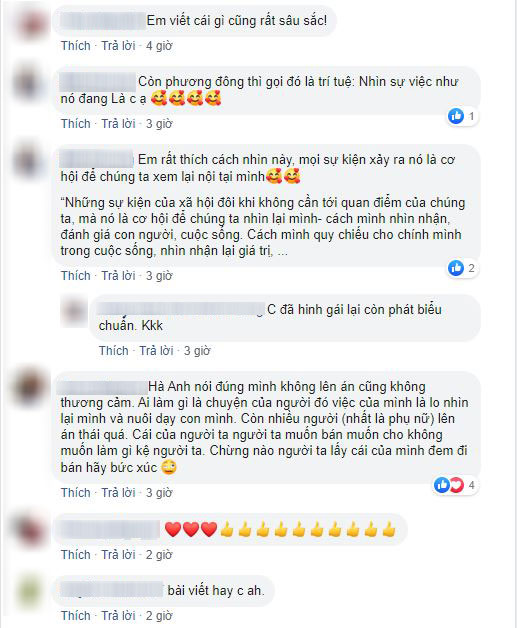Viewport: 517px width, 628px height.
Task: Reply to the 'Em viết cái gì' comment
Action: (118, 46)
